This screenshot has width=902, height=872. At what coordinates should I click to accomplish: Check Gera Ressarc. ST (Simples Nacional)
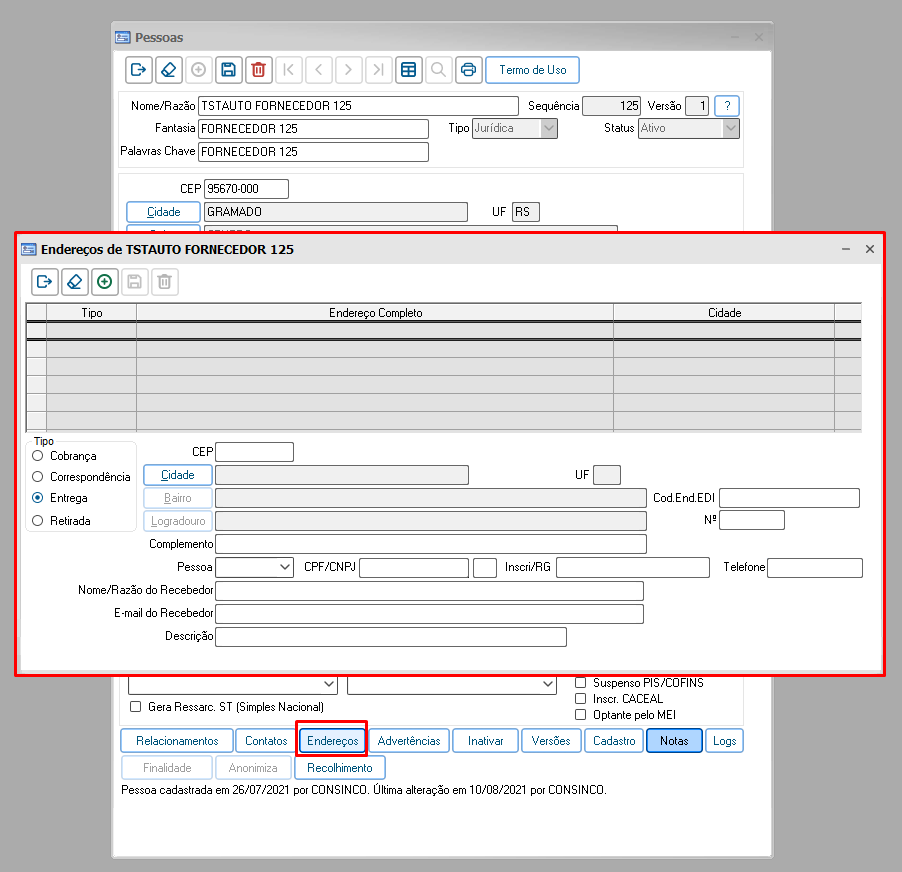[136, 707]
